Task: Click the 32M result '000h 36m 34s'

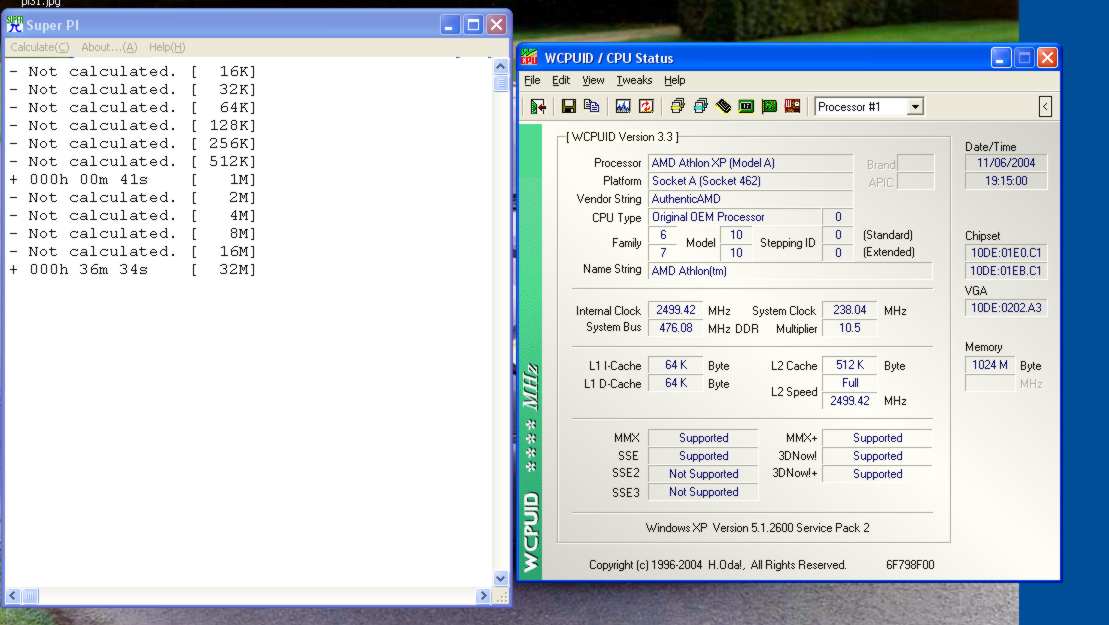Action: (88, 269)
